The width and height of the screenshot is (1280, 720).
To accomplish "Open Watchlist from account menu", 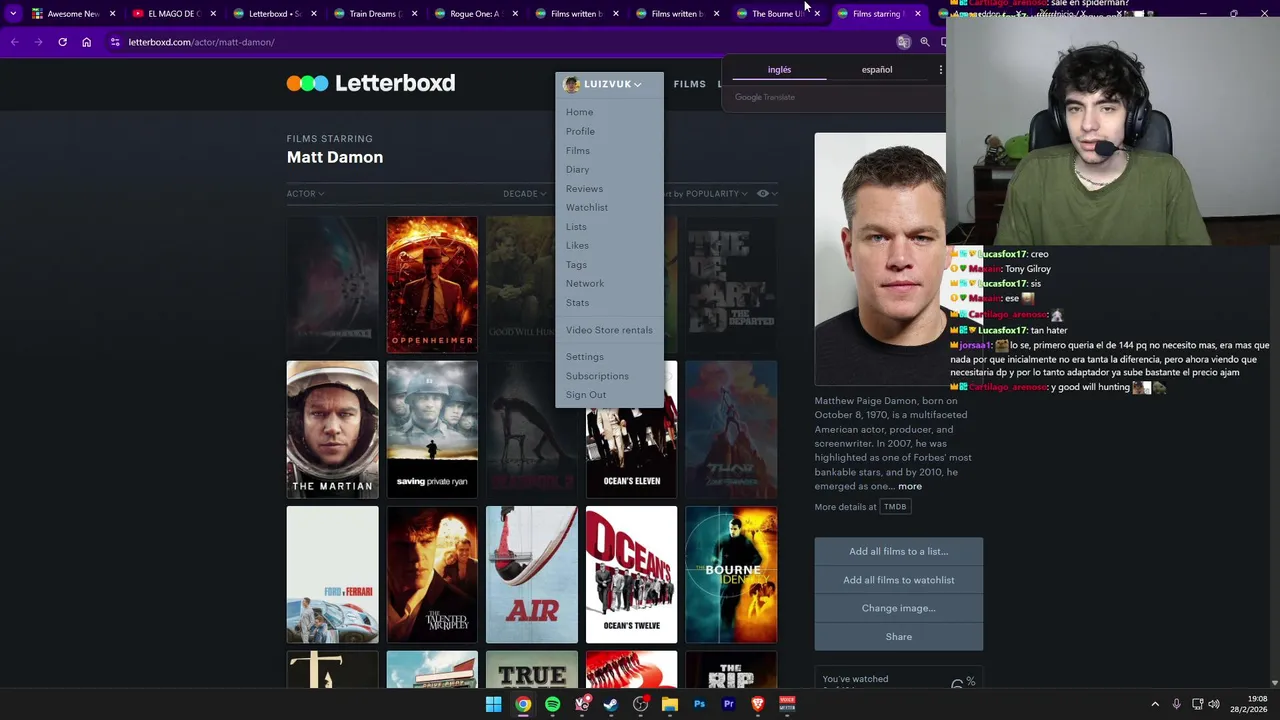I will [x=586, y=207].
